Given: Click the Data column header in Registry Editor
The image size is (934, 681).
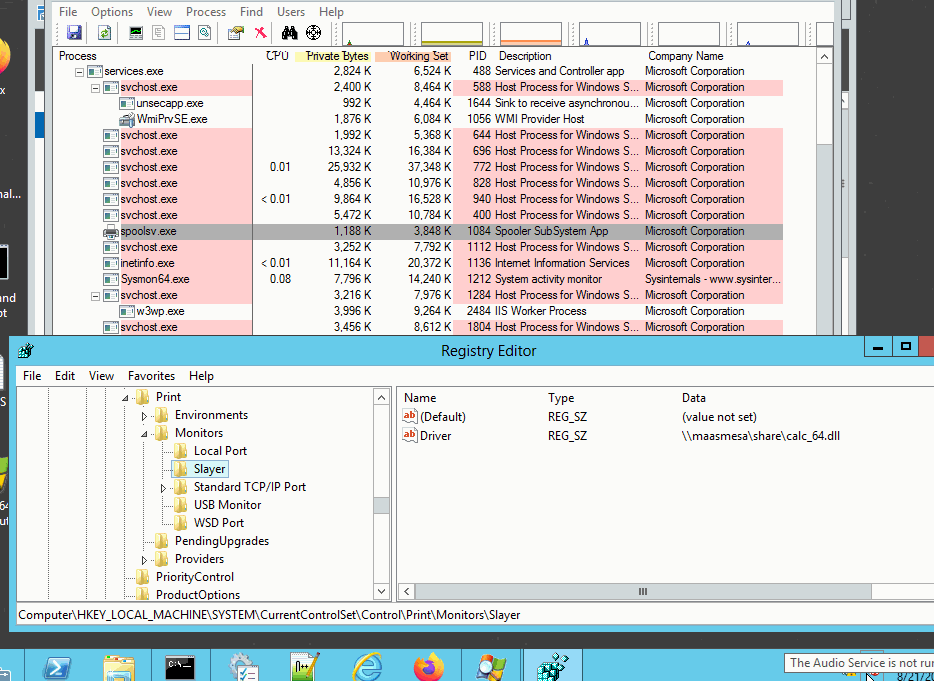Looking at the screenshot, I should [694, 398].
